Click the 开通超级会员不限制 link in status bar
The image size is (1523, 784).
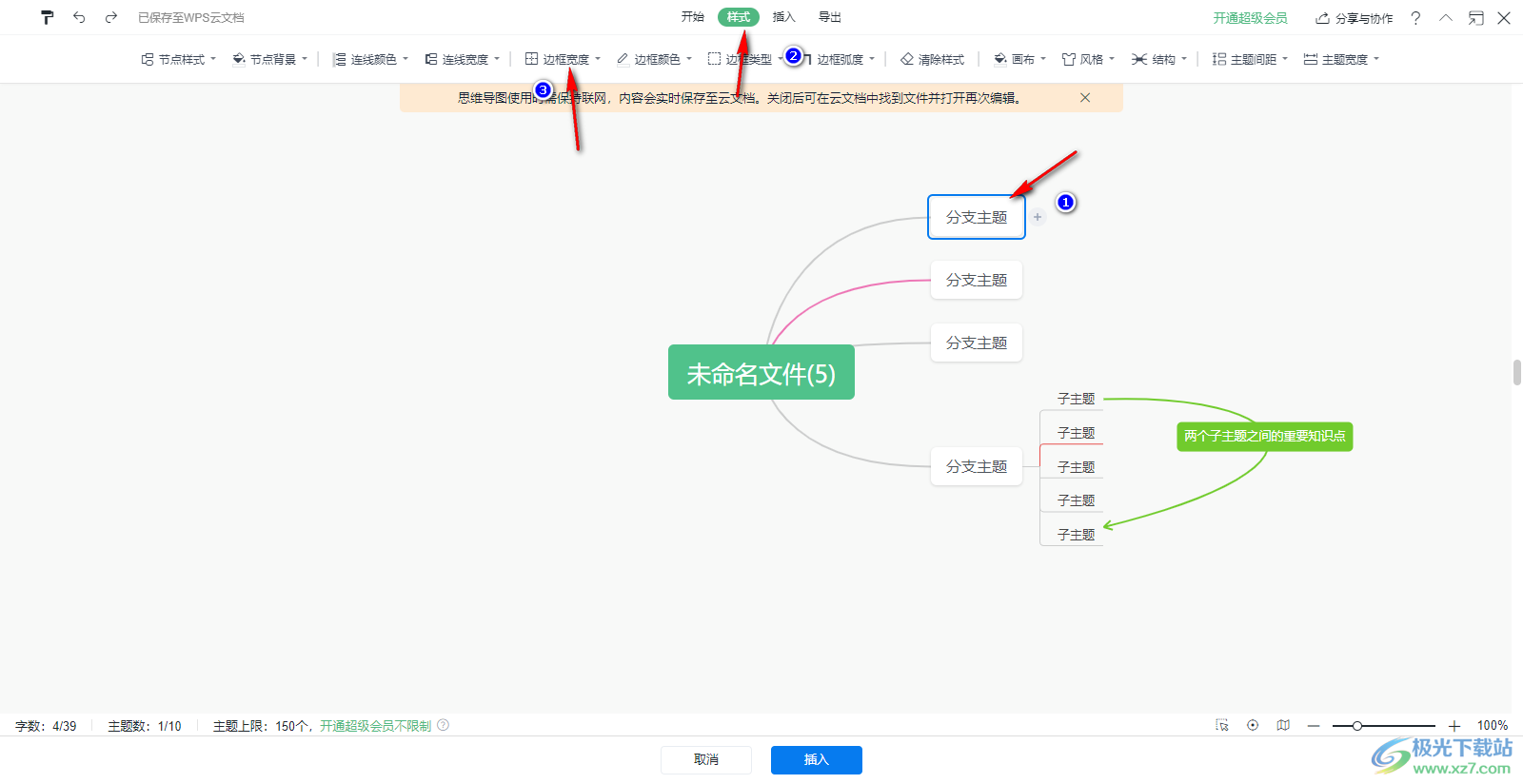375,726
